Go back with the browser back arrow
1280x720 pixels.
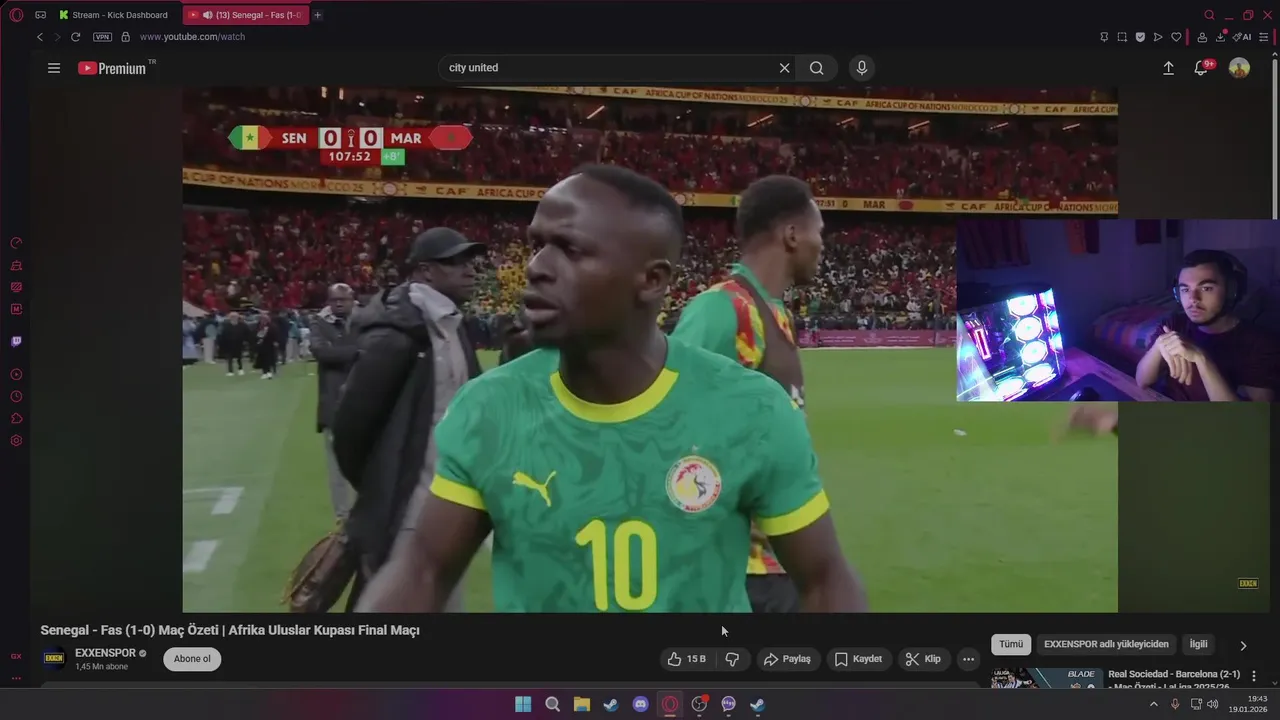click(40, 37)
